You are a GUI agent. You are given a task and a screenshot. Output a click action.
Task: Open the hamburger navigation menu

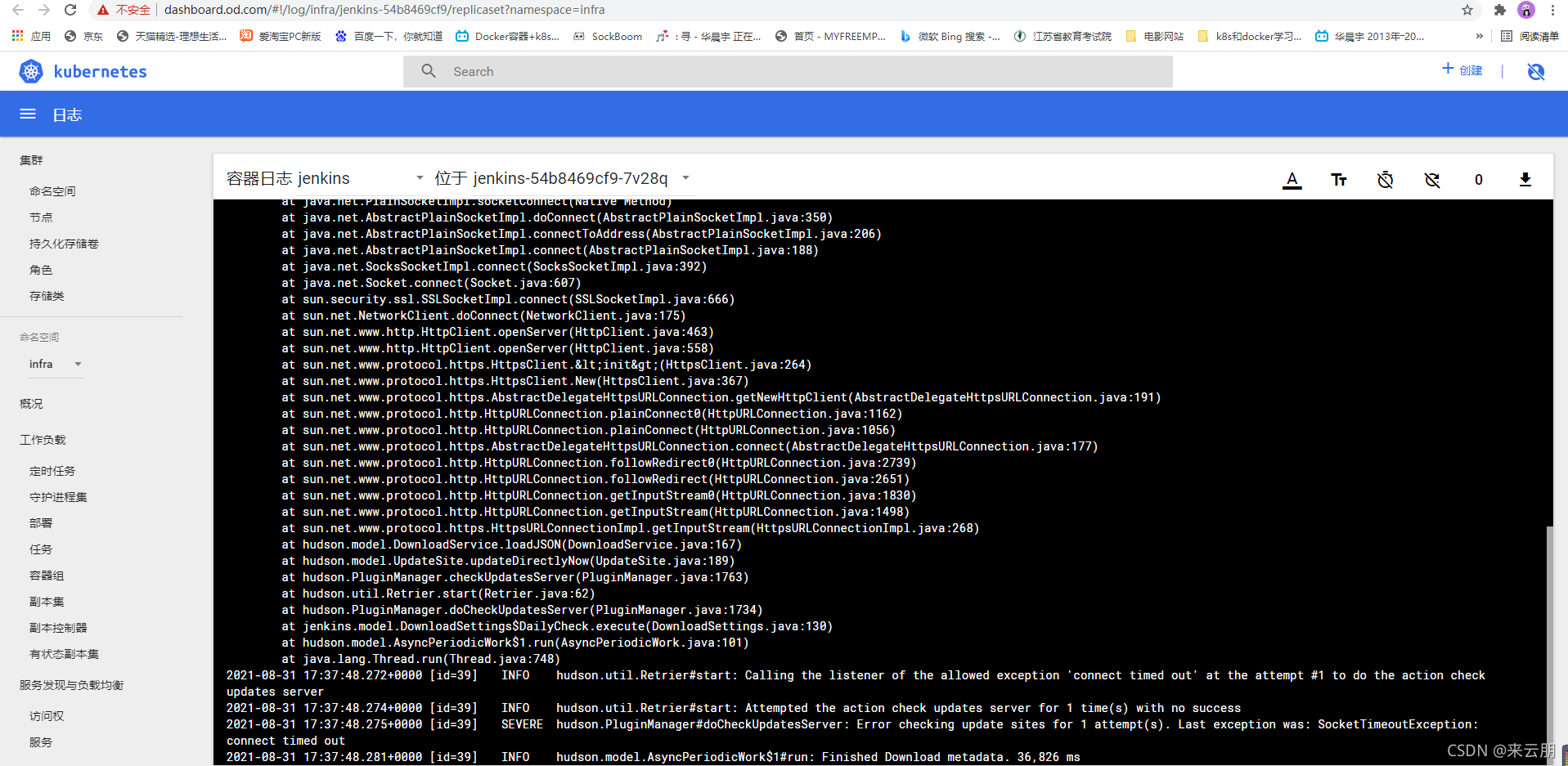[28, 114]
